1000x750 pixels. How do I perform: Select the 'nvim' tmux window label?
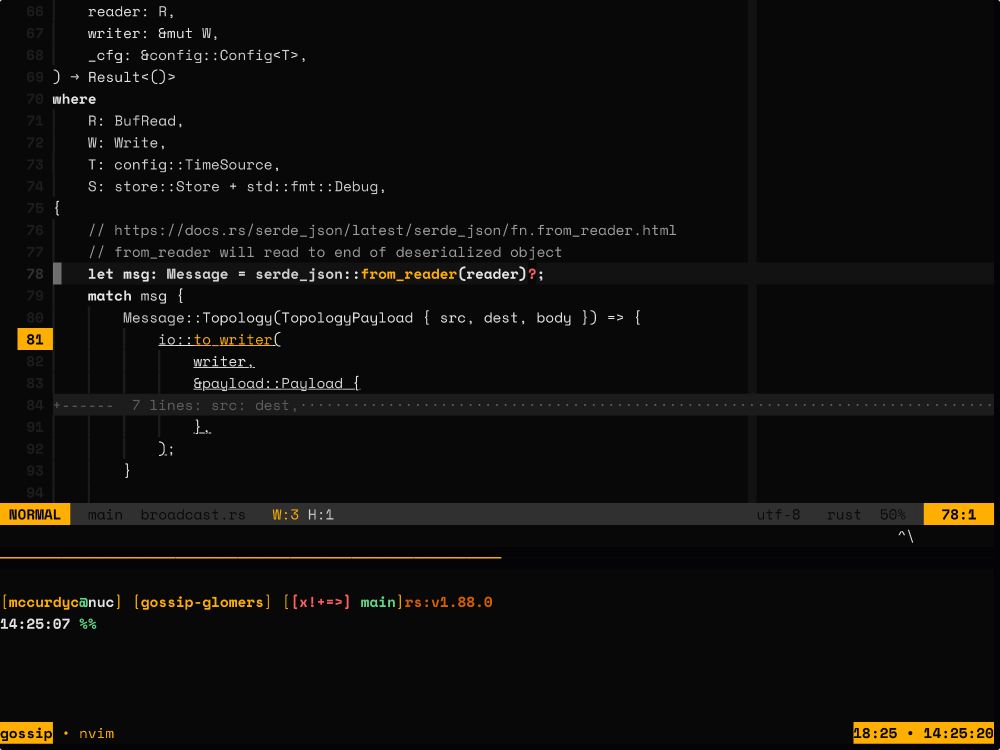click(x=96, y=733)
